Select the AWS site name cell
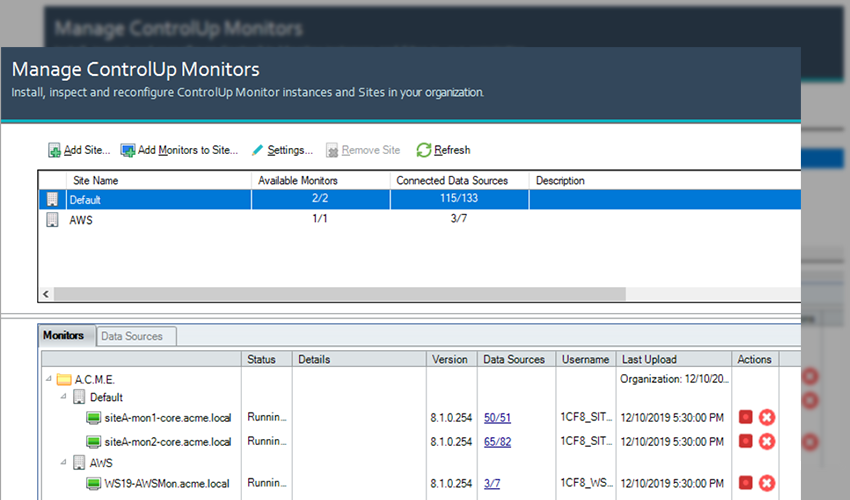 tap(159, 220)
